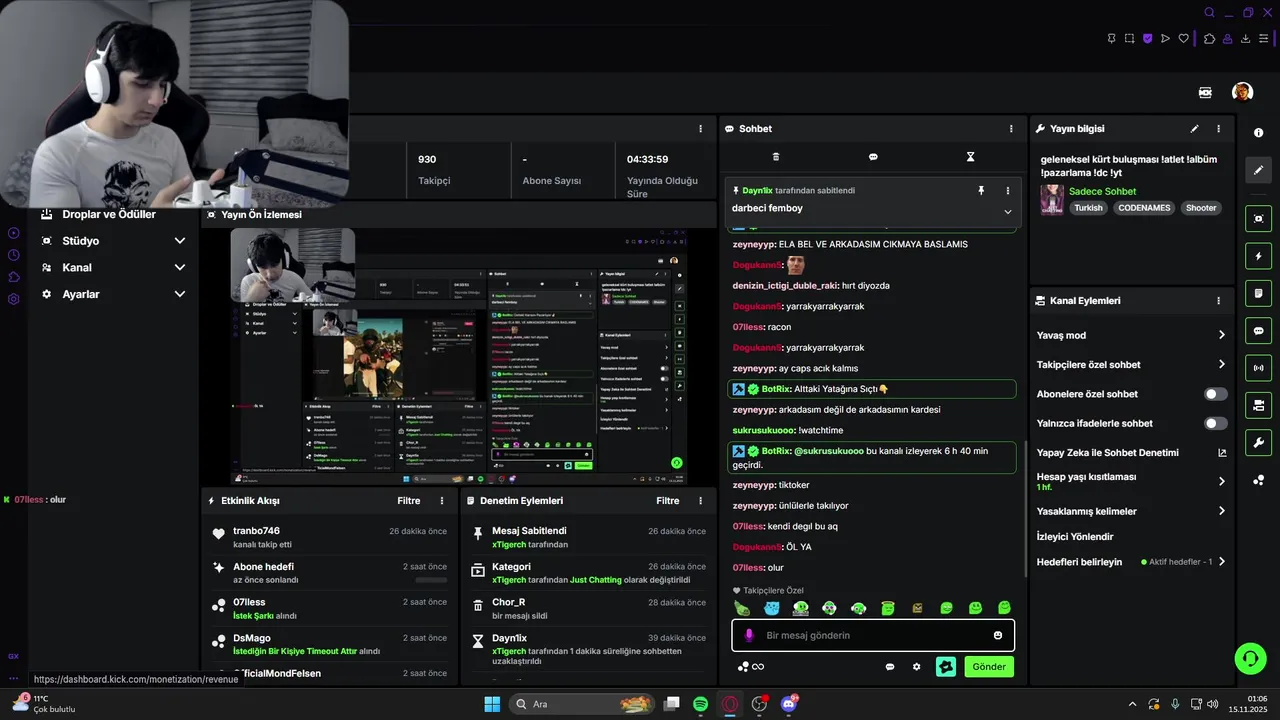Open Yayın bilgisi panel three-dot menu
The width and height of the screenshot is (1280, 720).
pyautogui.click(x=1218, y=129)
